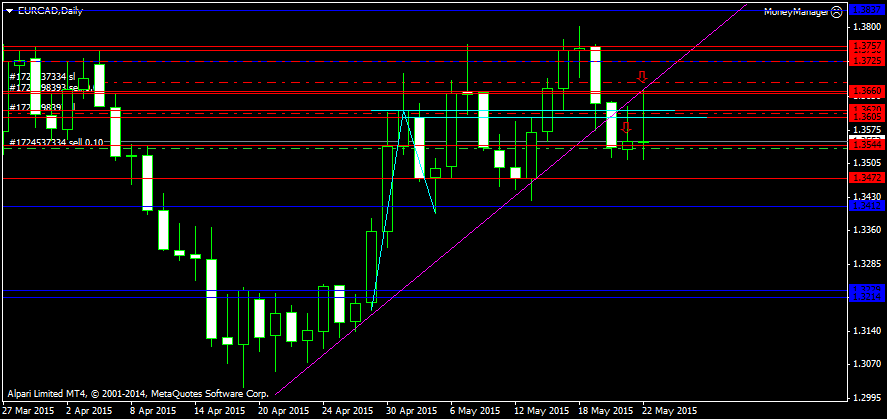Select the magenta ascending trend line
The width and height of the screenshot is (887, 419).
pos(510,200)
